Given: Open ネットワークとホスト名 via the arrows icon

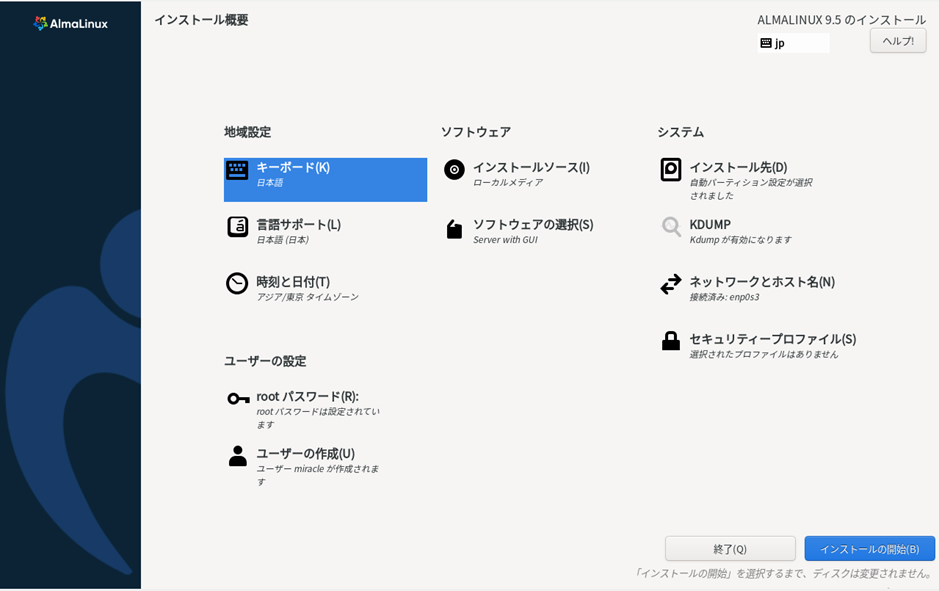Looking at the screenshot, I should point(672,284).
